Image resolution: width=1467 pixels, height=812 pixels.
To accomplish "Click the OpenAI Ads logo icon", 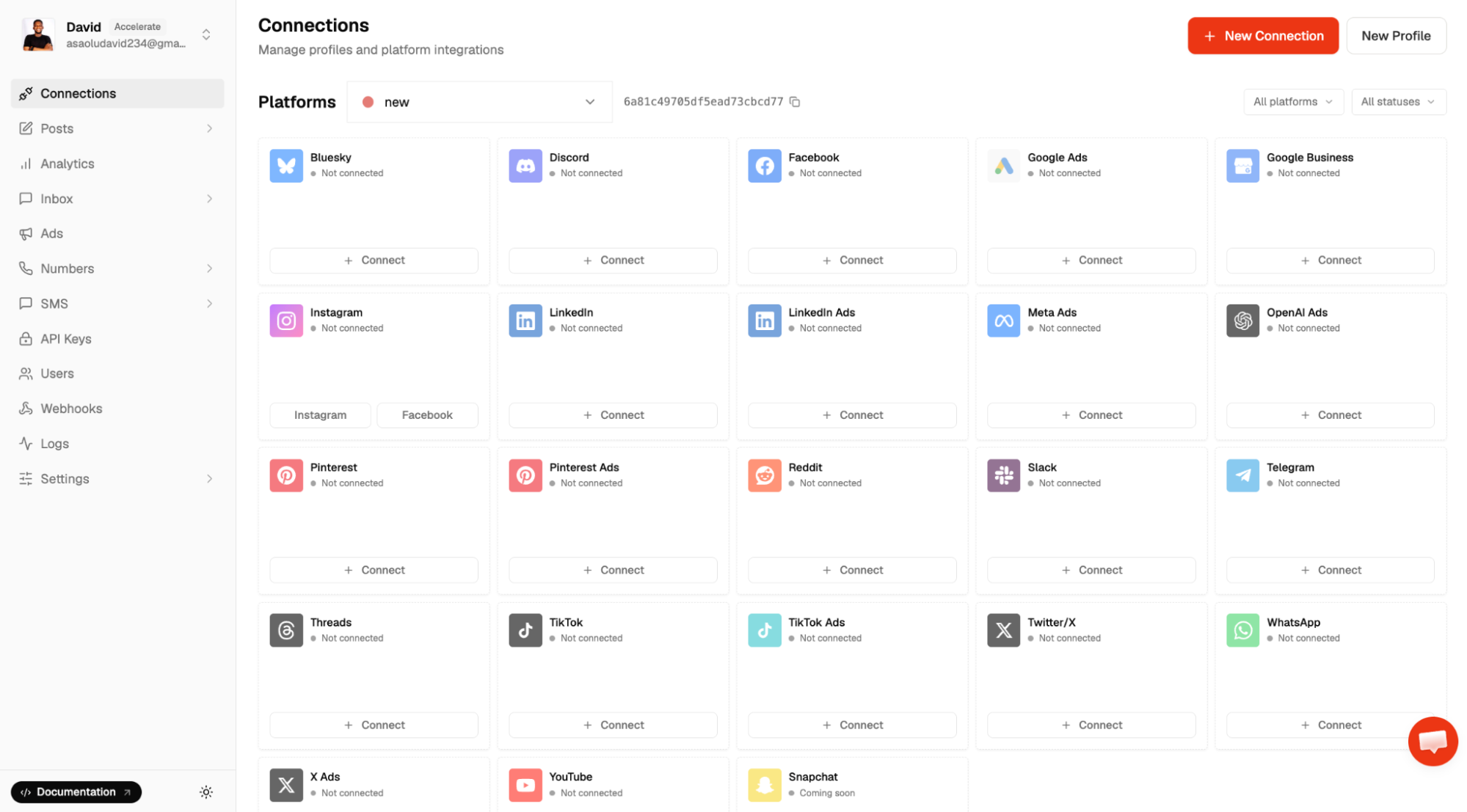I will click(x=1243, y=321).
